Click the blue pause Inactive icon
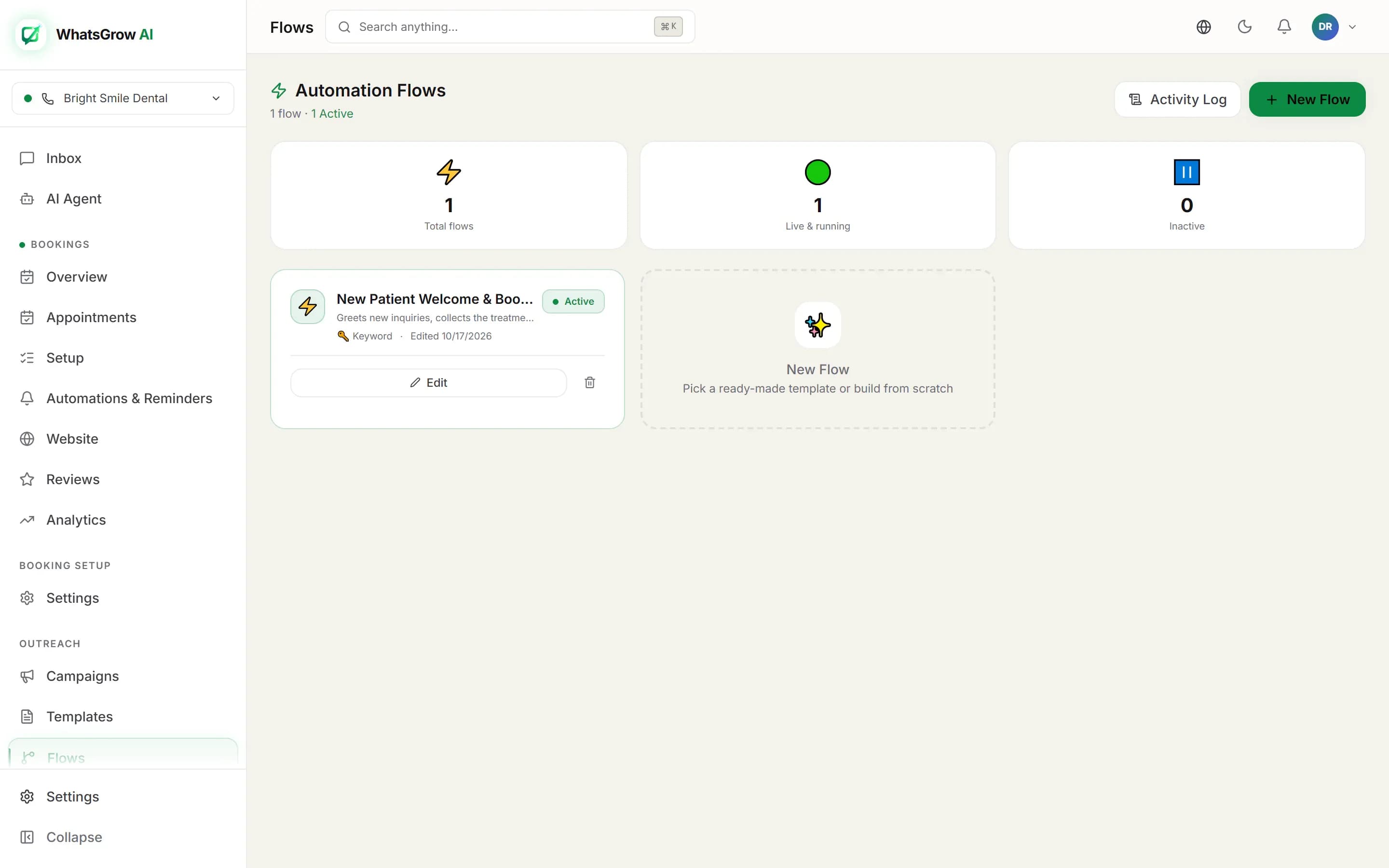 1186,172
